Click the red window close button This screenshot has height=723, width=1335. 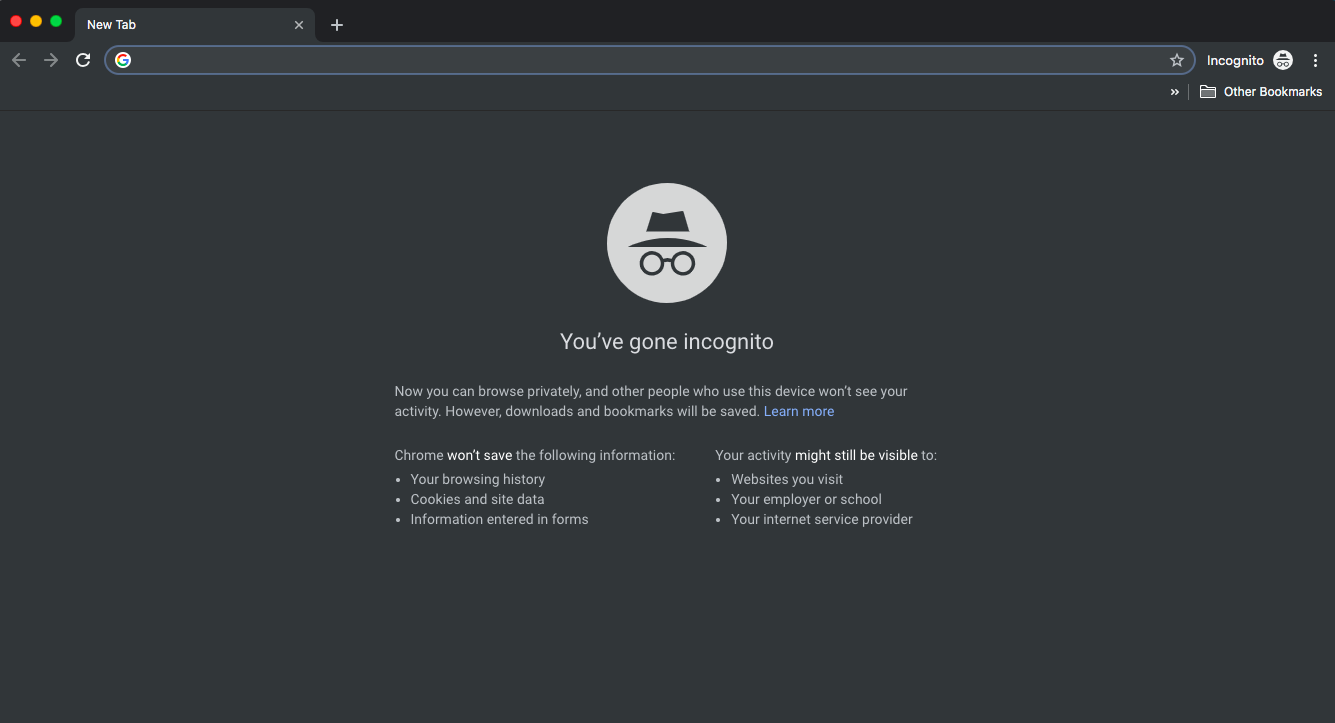[16, 21]
